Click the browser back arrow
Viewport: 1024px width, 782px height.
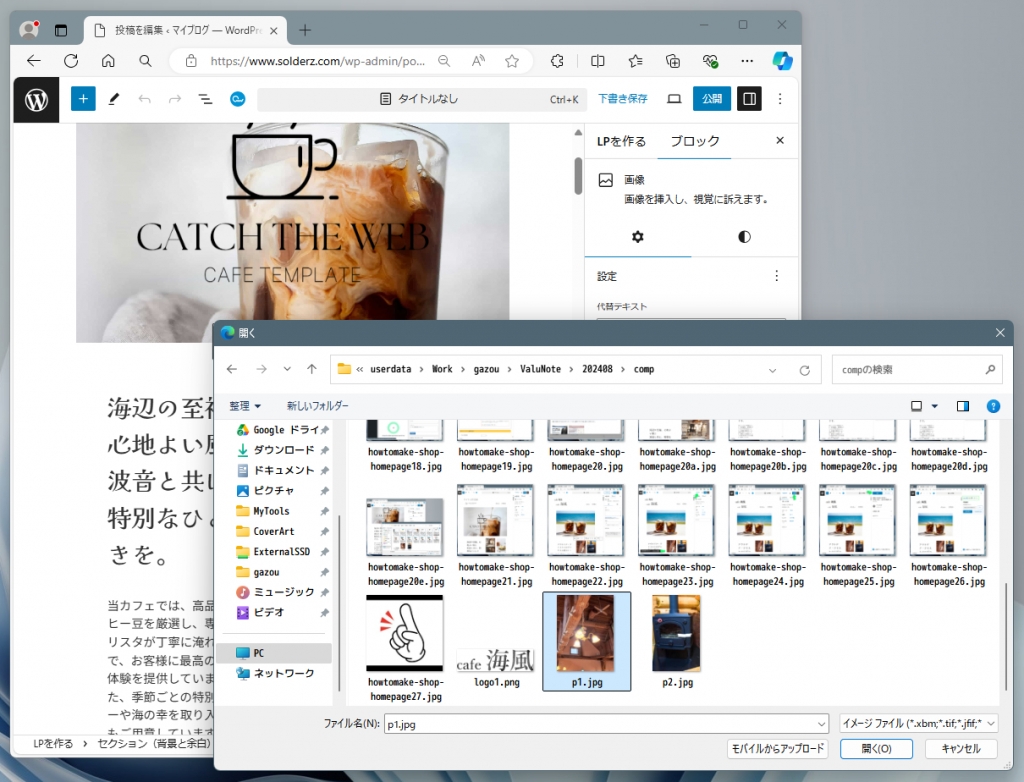(x=34, y=61)
